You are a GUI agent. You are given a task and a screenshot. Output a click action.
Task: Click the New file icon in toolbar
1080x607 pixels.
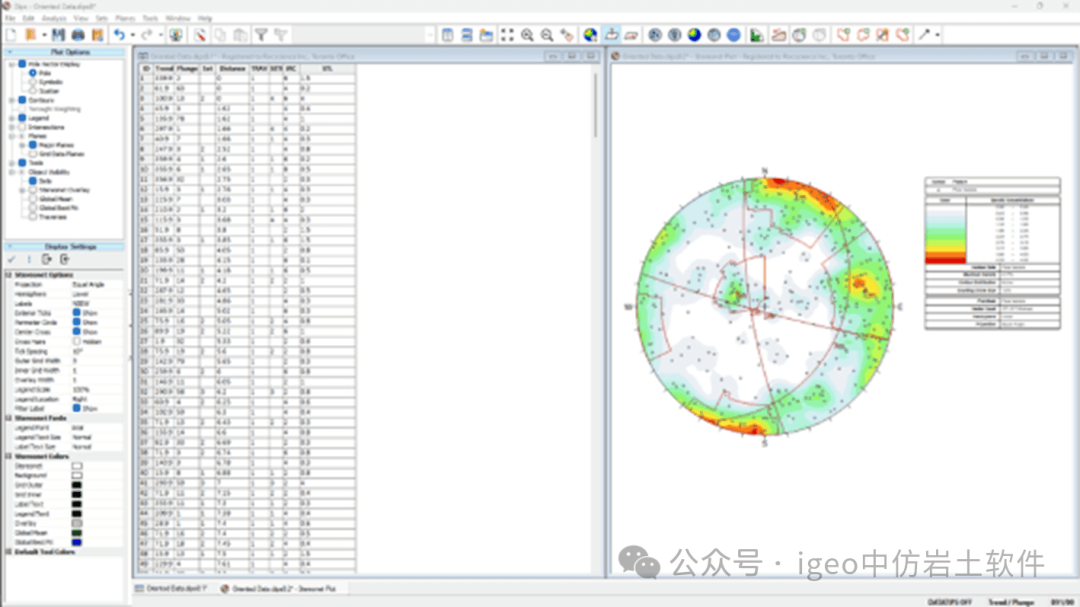(x=11, y=35)
